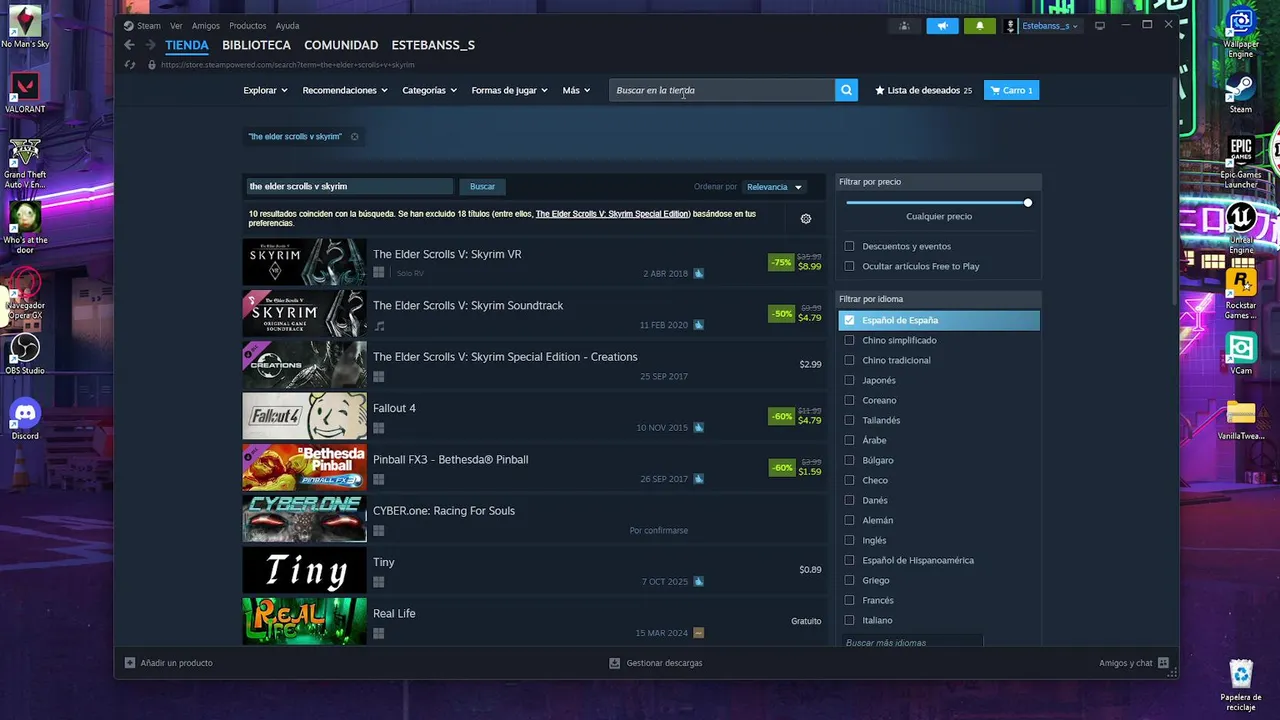Screen dimensions: 1280x720
Task: Select the Epic Games Launcher desktop icon
Action: click(1240, 162)
